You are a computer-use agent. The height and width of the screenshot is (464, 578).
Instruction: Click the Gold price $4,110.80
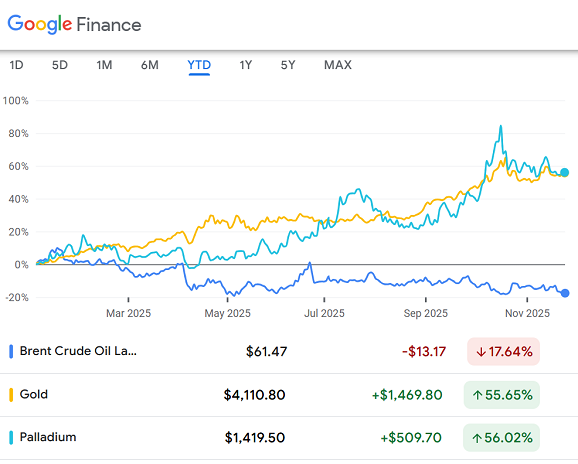tap(254, 395)
